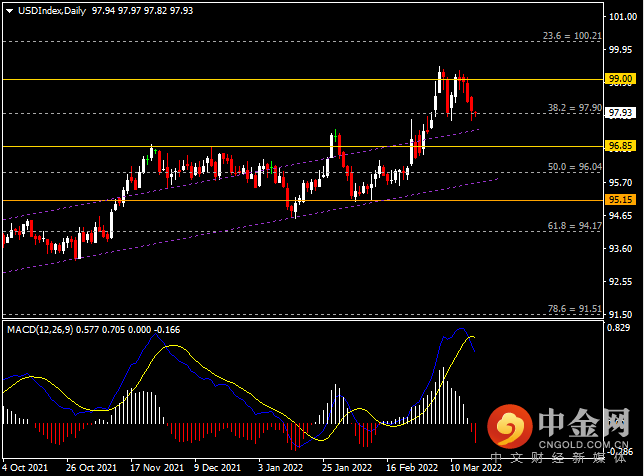Select the 16 Feb 2022 date label
The height and width of the screenshot is (476, 644).
click(412, 468)
